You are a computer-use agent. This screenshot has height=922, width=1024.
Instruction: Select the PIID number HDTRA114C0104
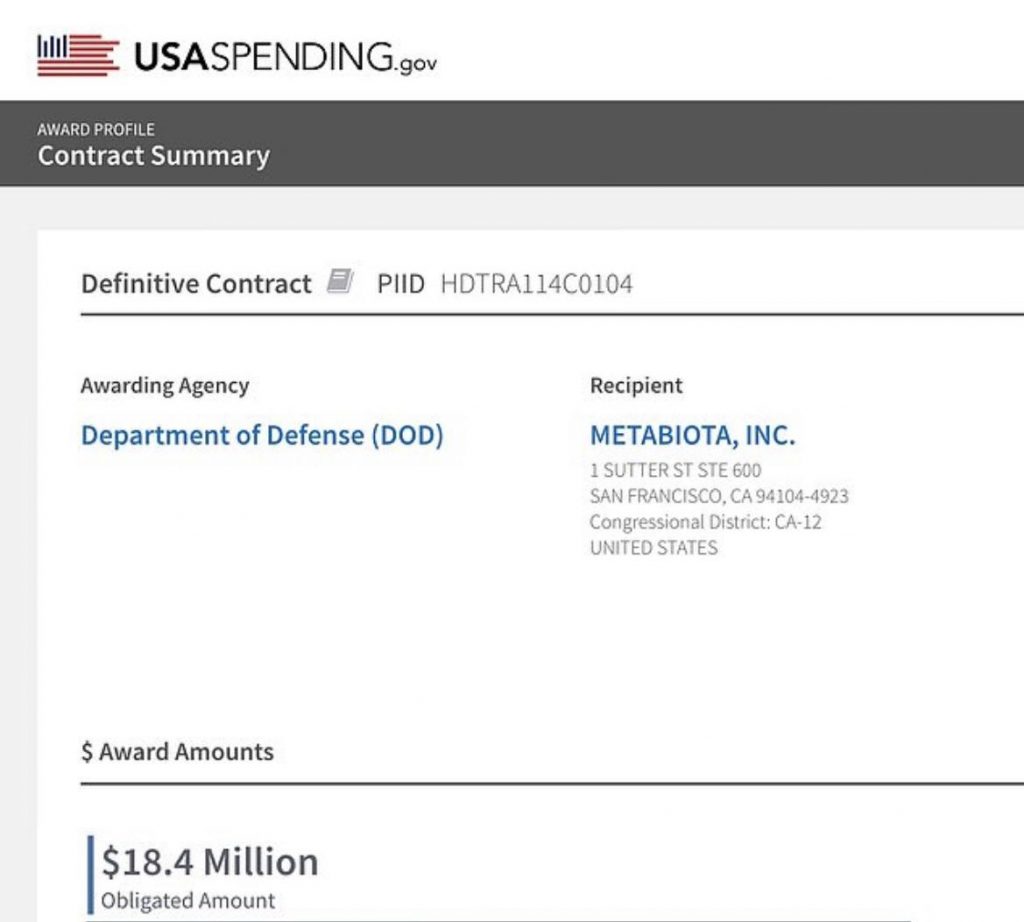pyautogui.click(x=536, y=283)
